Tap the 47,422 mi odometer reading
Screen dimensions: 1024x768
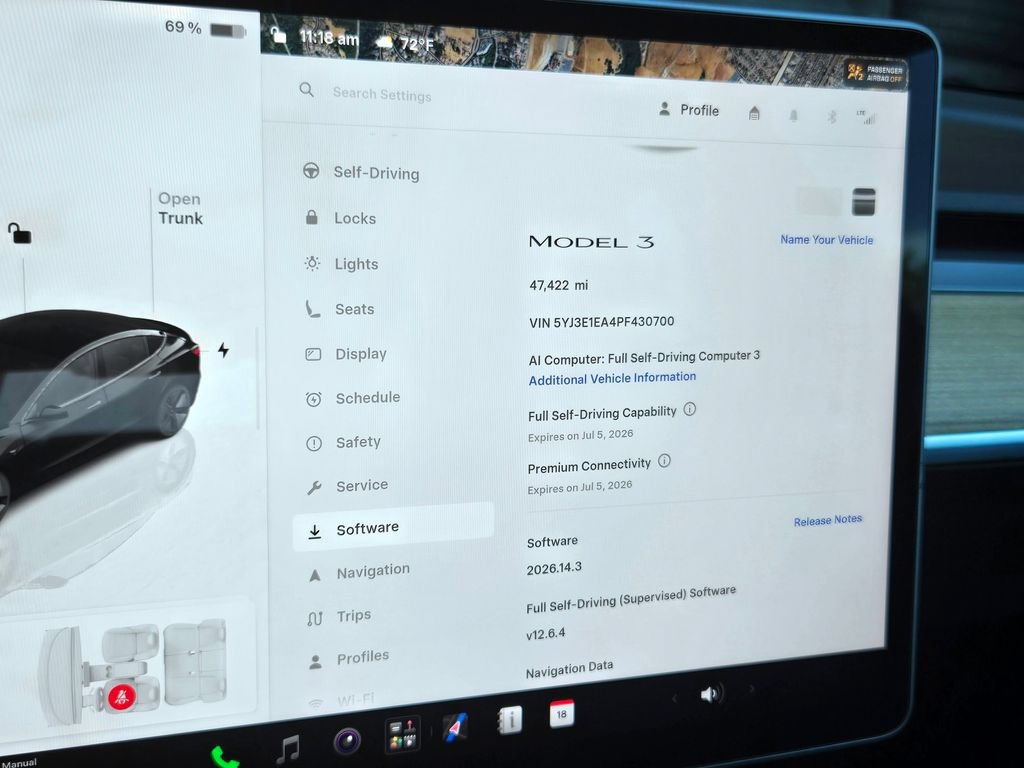coord(558,285)
